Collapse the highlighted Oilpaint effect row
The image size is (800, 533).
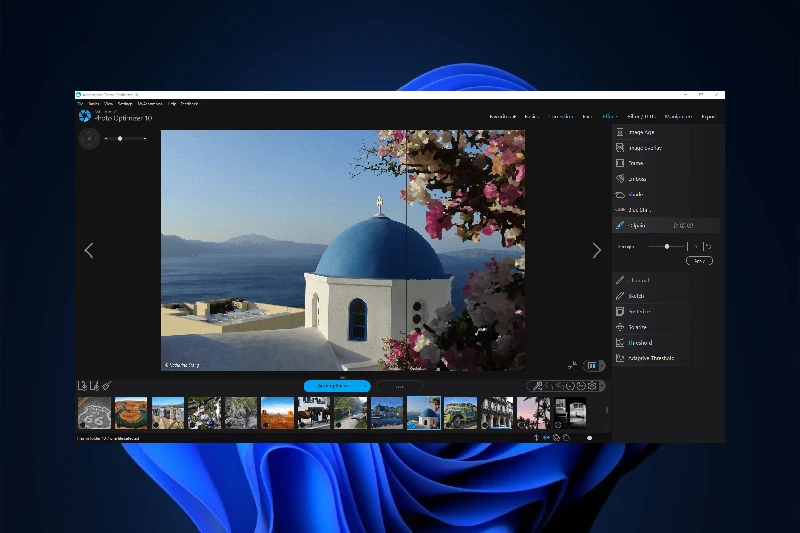[665, 225]
